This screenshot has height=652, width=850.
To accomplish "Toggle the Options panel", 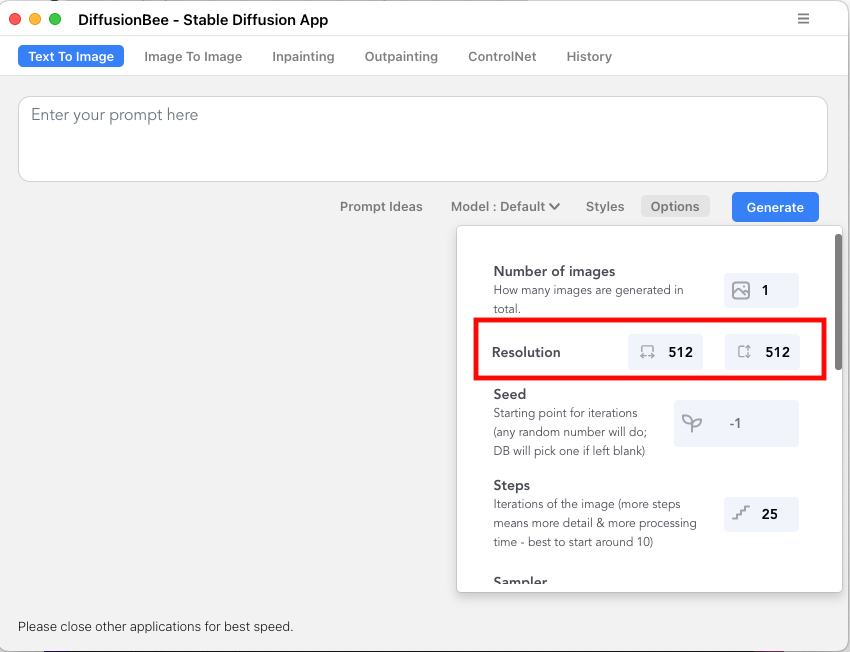I will tap(675, 206).
